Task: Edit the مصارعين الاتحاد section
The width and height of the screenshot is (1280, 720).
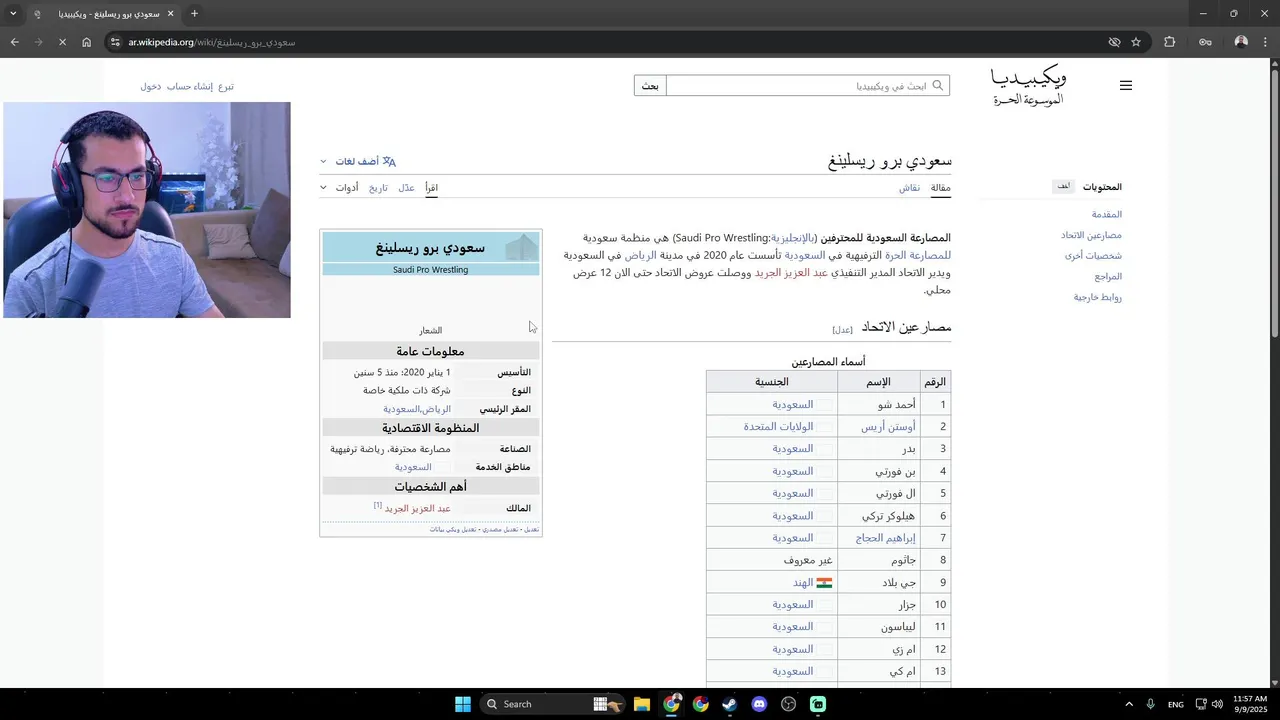Action: click(x=842, y=329)
